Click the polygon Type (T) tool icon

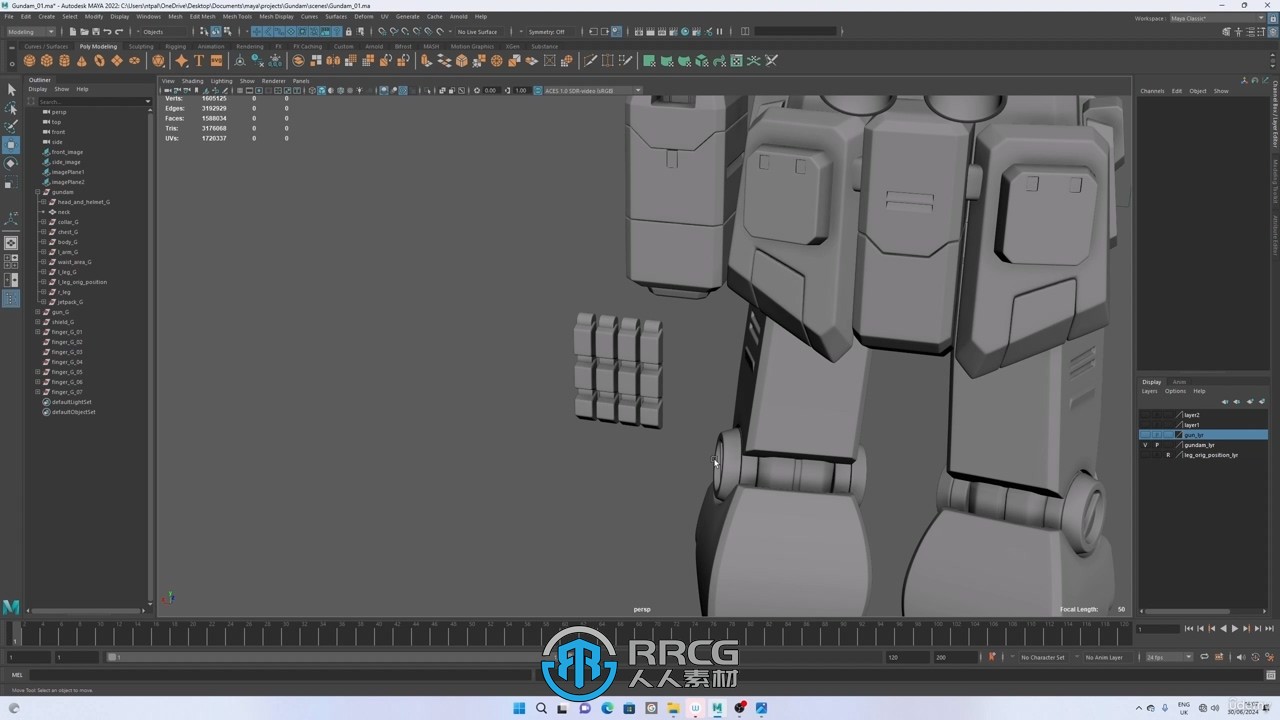click(x=199, y=61)
